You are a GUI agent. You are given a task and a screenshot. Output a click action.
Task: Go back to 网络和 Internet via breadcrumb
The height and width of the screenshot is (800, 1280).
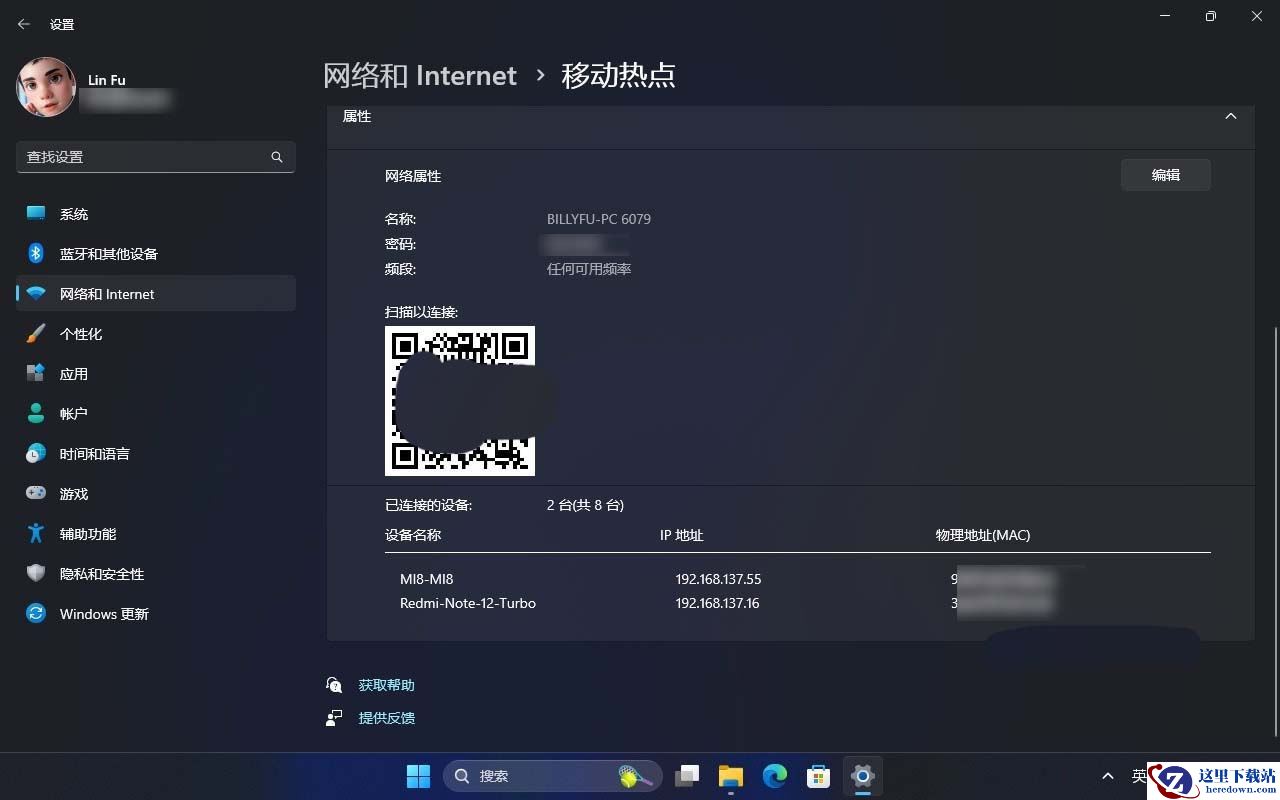tap(420, 75)
